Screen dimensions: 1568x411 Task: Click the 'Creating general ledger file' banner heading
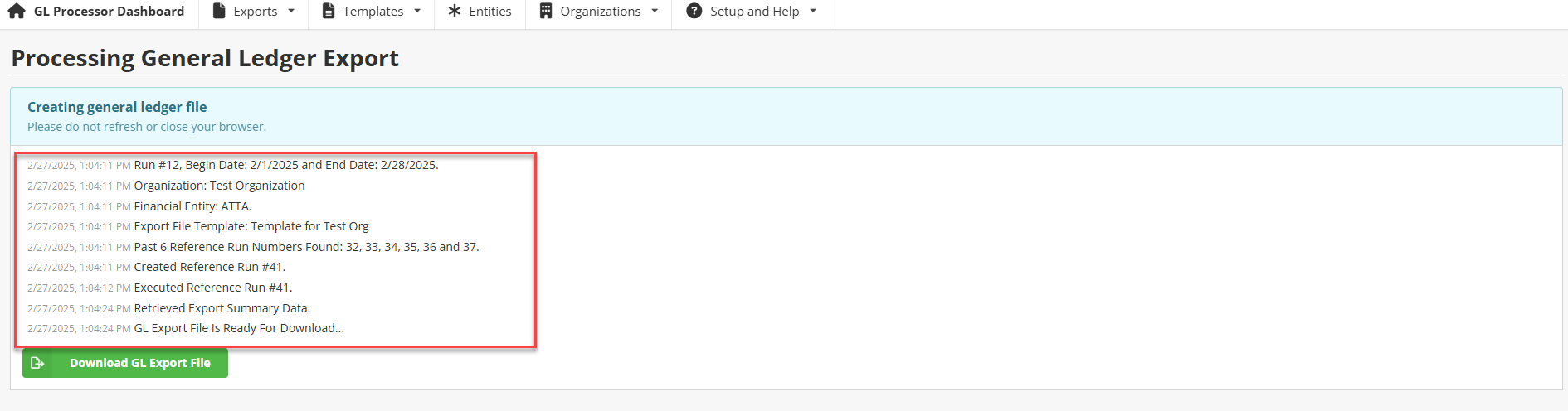(117, 107)
